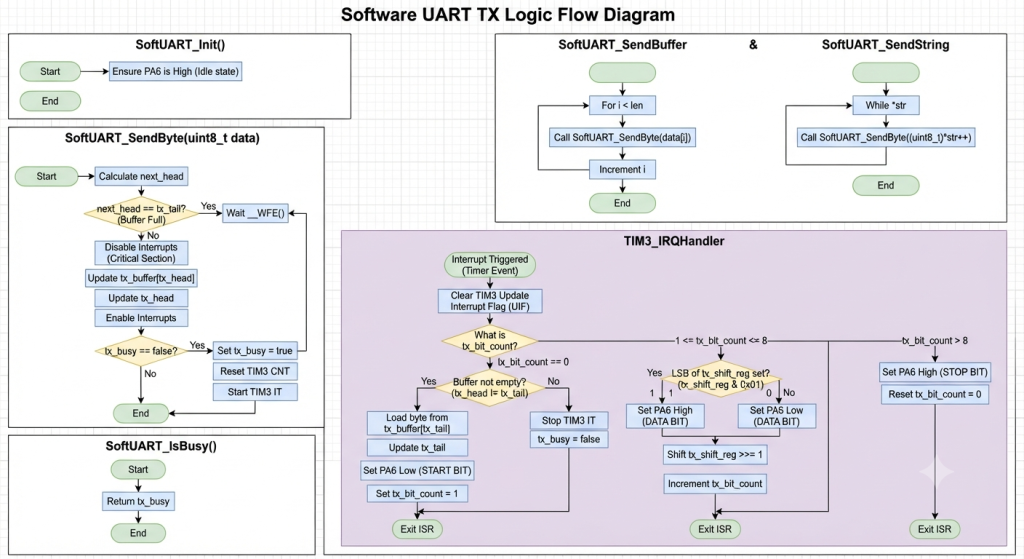1024x559 pixels.
Task: Click the 'SoftUART_SendBuffer' section title
Action: 622,44
